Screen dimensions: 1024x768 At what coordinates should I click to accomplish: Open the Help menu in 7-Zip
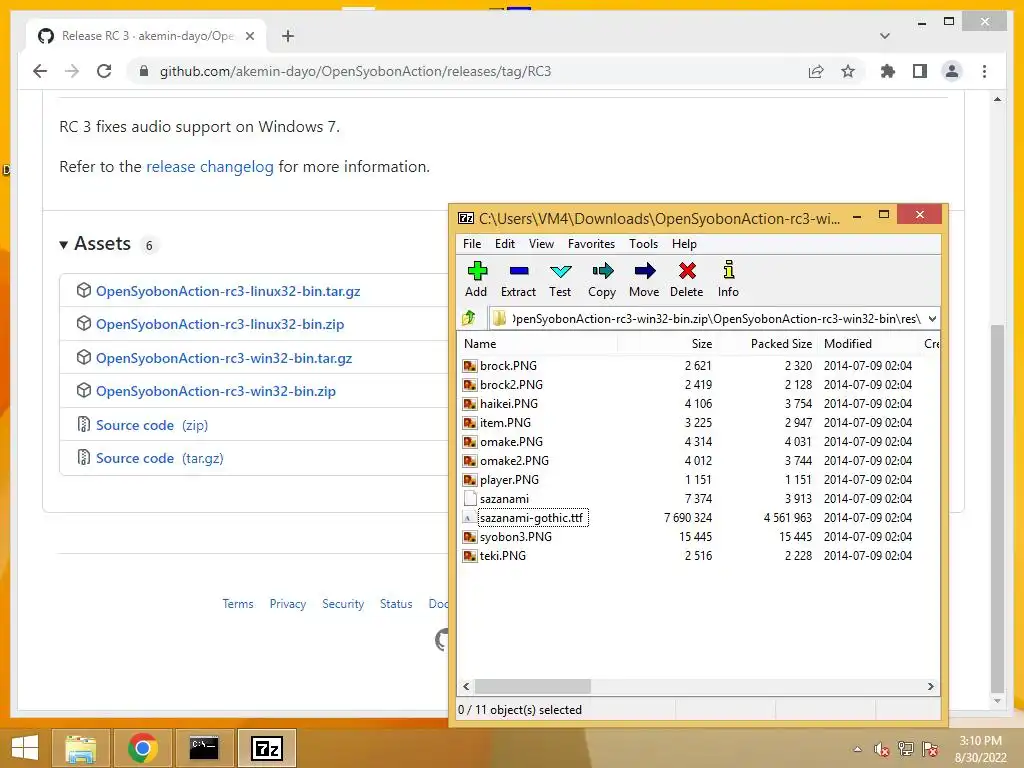coord(684,244)
